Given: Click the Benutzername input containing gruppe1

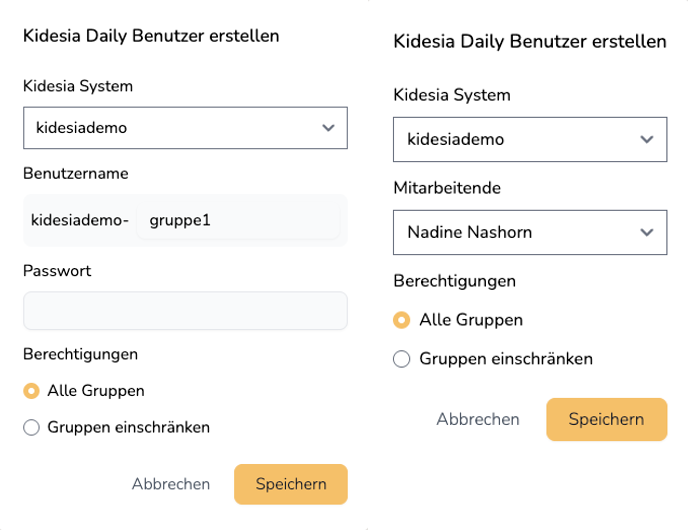Looking at the screenshot, I should coord(240,220).
